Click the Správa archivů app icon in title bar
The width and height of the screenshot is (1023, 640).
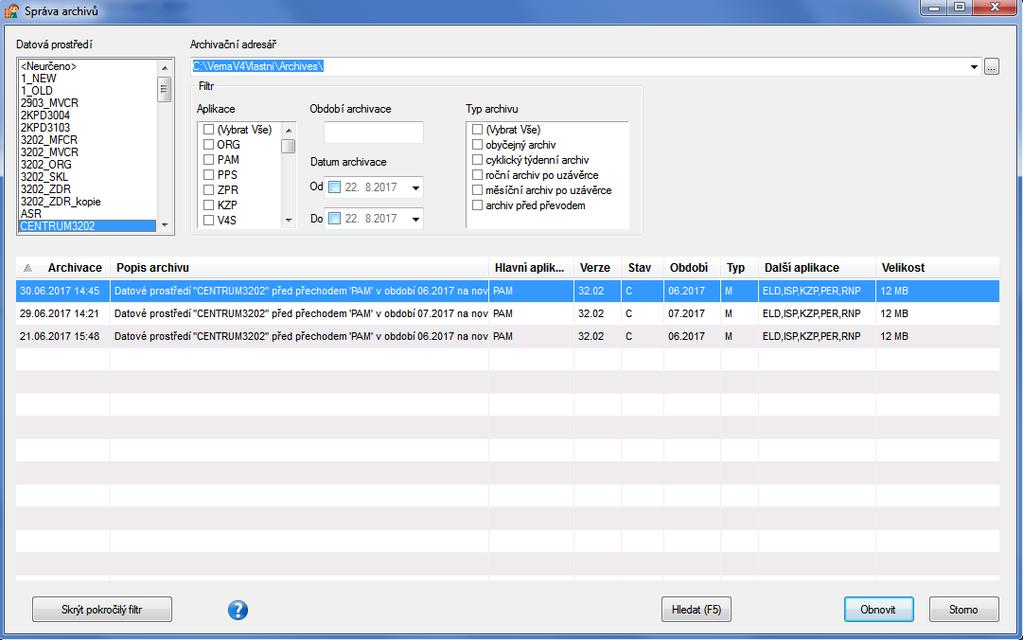click(x=11, y=10)
